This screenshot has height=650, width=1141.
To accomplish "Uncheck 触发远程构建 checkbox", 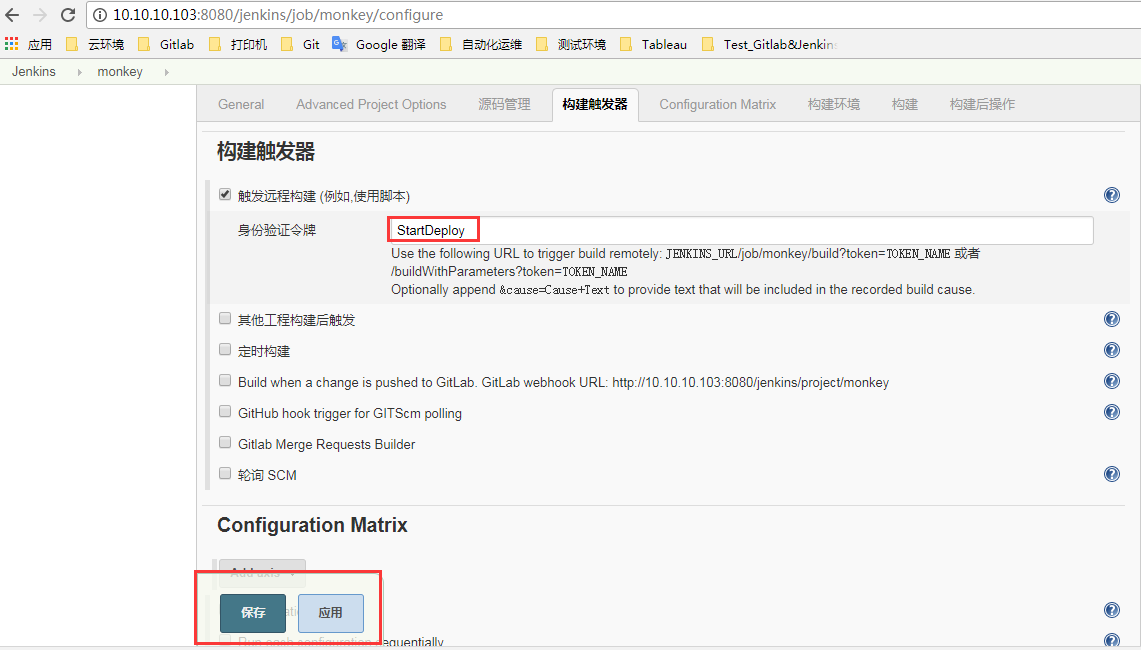I will (225, 194).
